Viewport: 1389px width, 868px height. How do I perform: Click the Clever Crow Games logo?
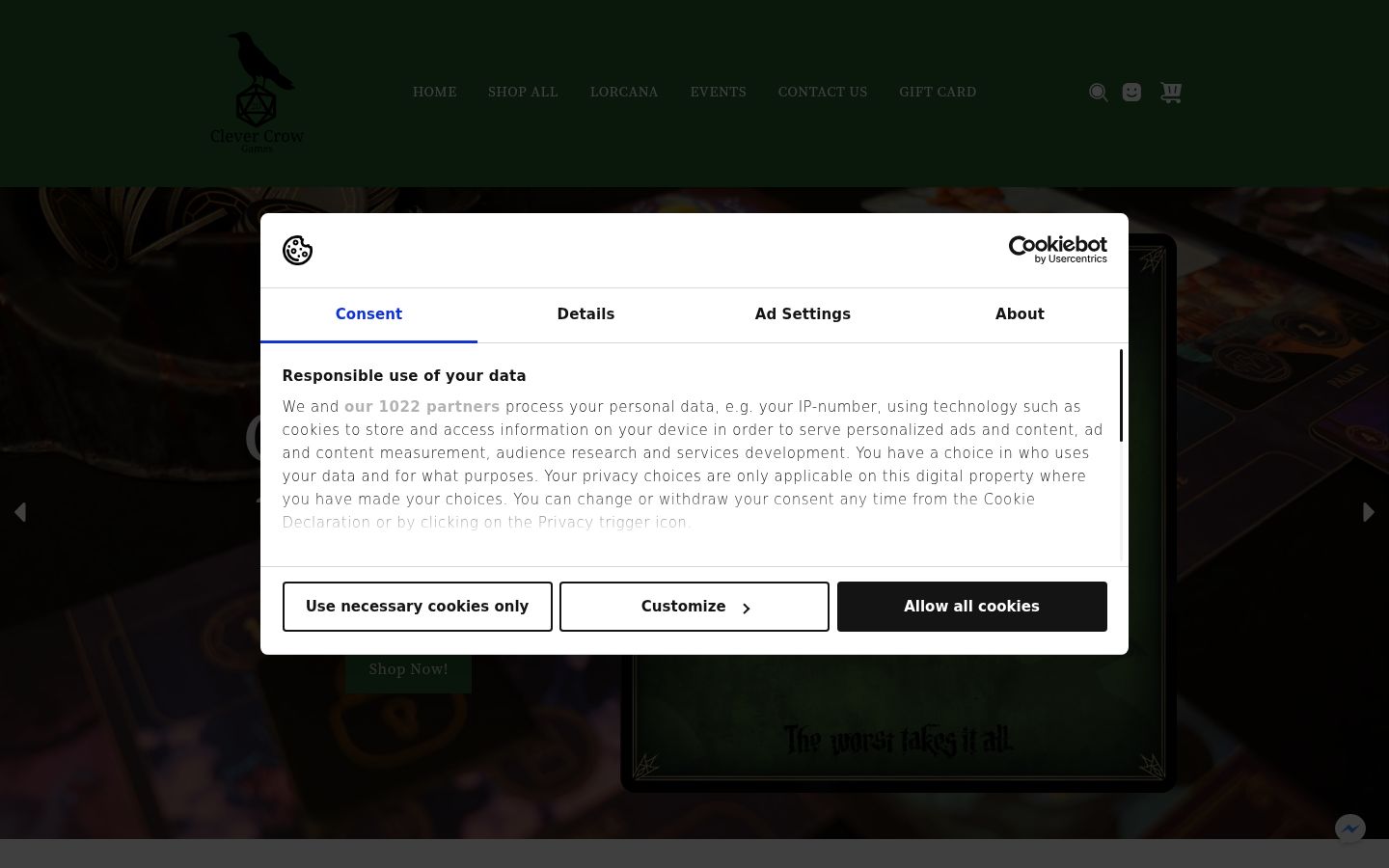257,93
